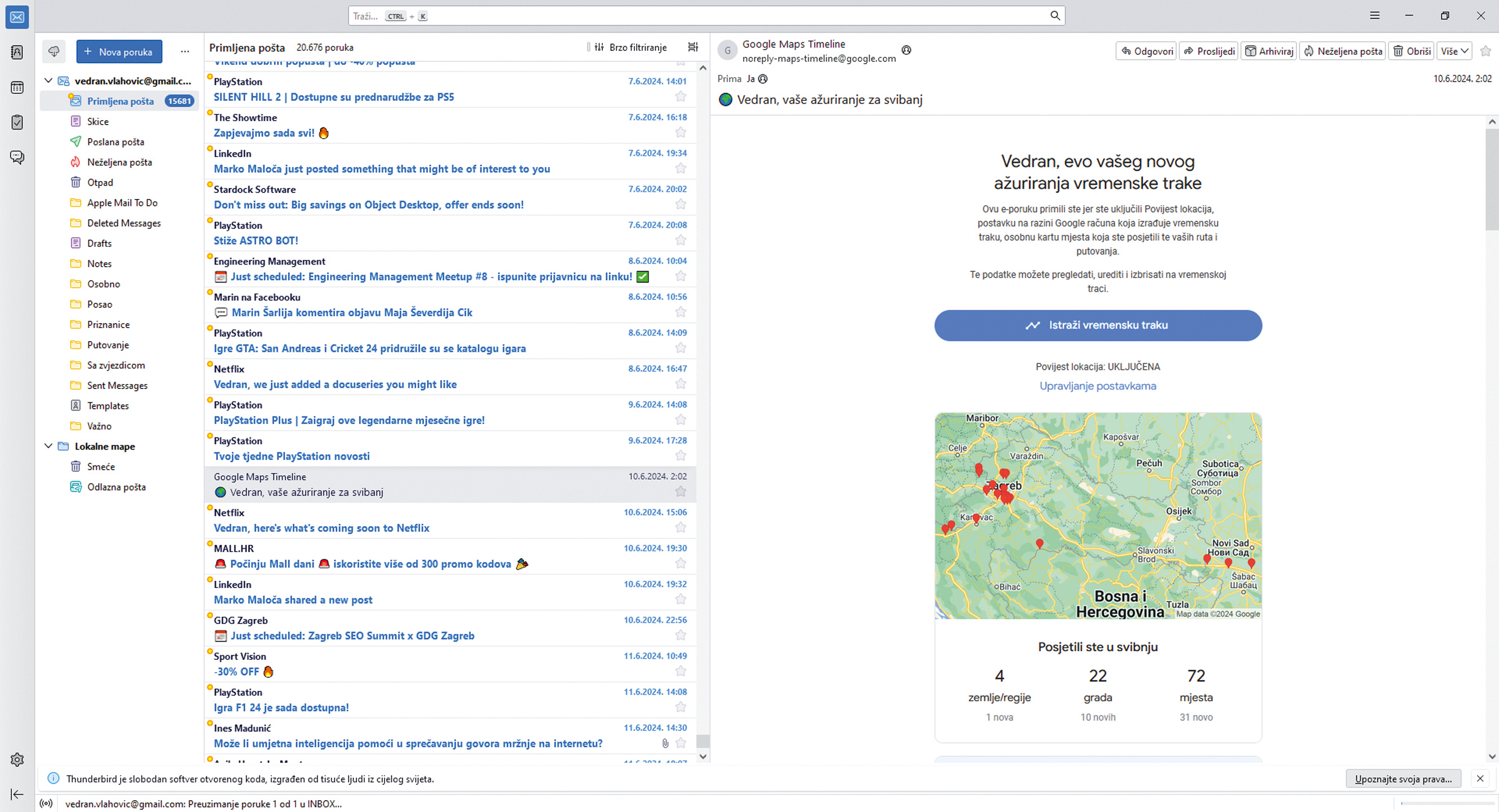Open the Poslana pošta folder
This screenshot has width=1499, height=812.
[120, 142]
